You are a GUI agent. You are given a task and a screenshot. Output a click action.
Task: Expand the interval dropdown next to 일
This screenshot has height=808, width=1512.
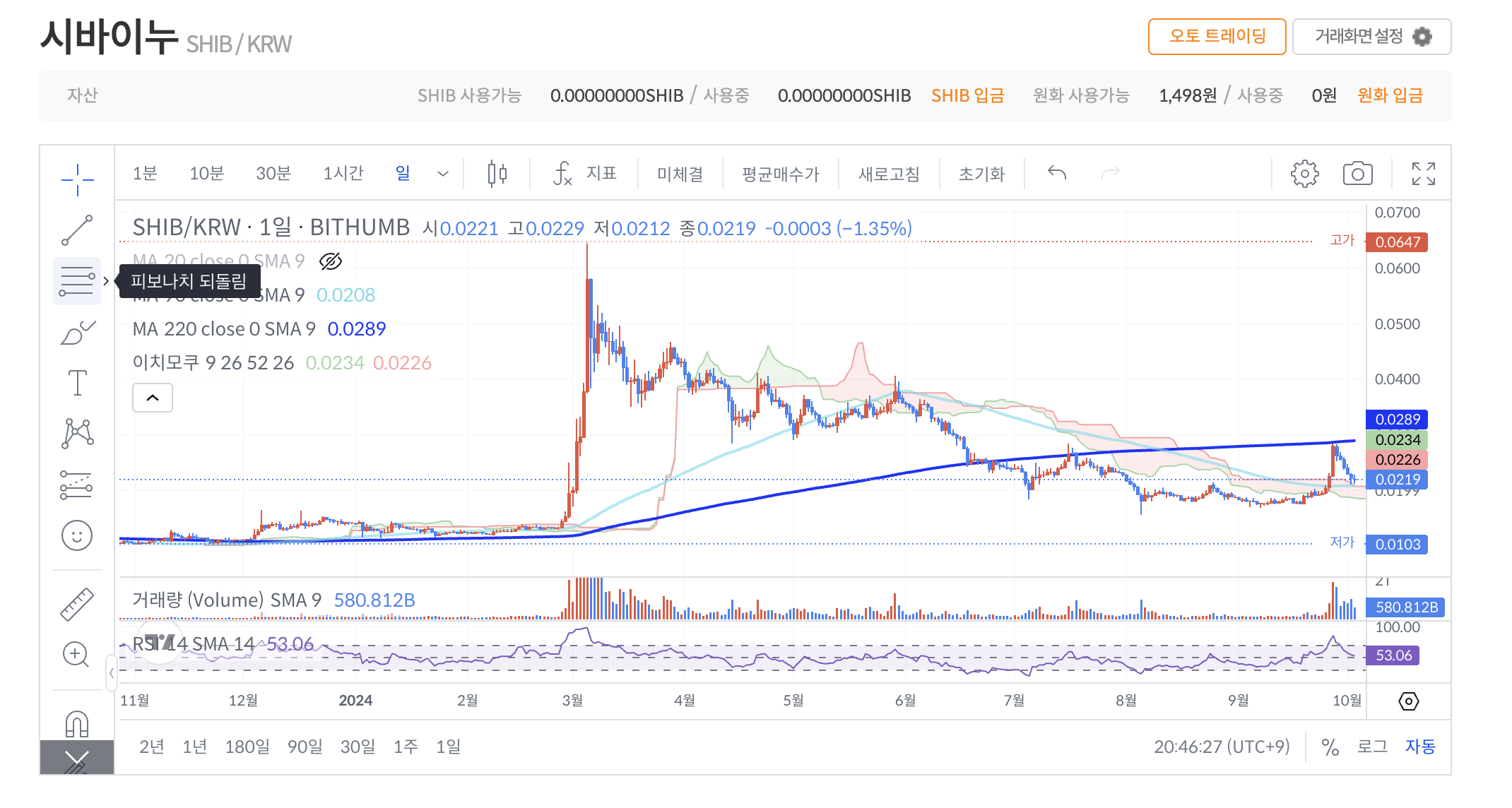point(443,174)
